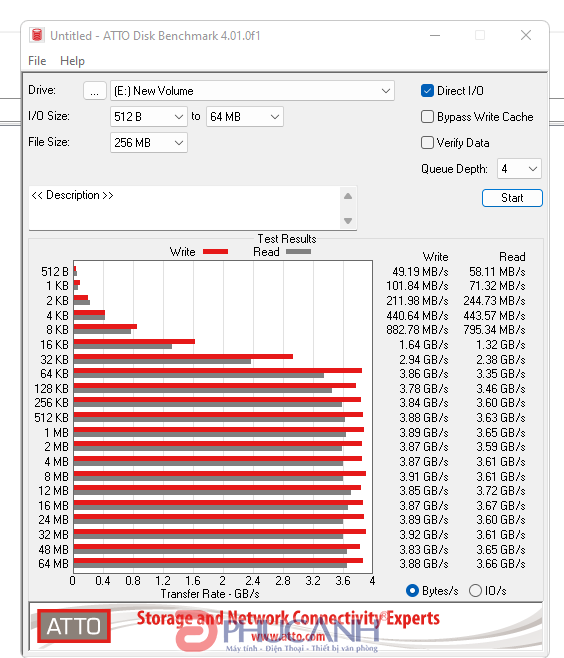Click the 3.72 GB/s read value
This screenshot has width=564, height=658.
(501, 491)
